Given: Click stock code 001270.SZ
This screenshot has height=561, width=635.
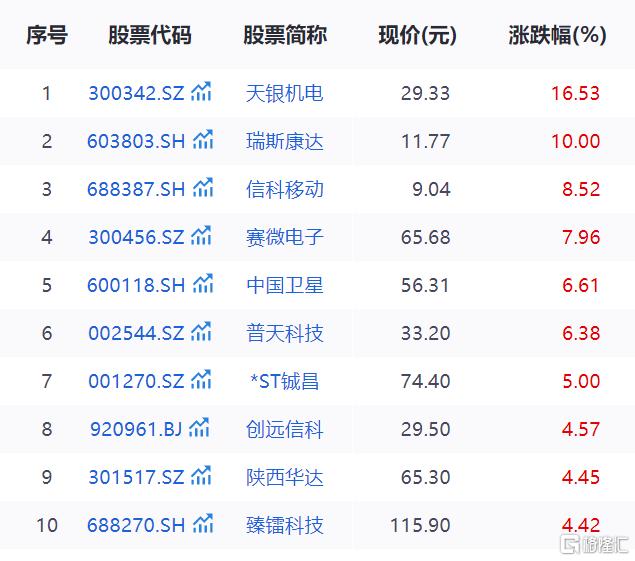Looking at the screenshot, I should (136, 382).
